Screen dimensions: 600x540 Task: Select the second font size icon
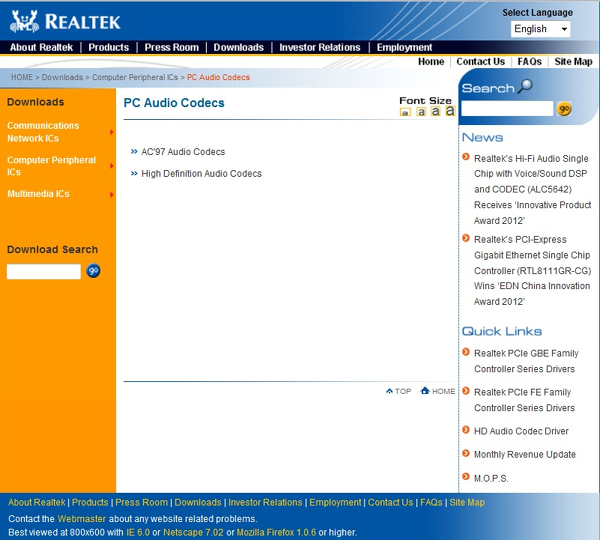pos(421,111)
